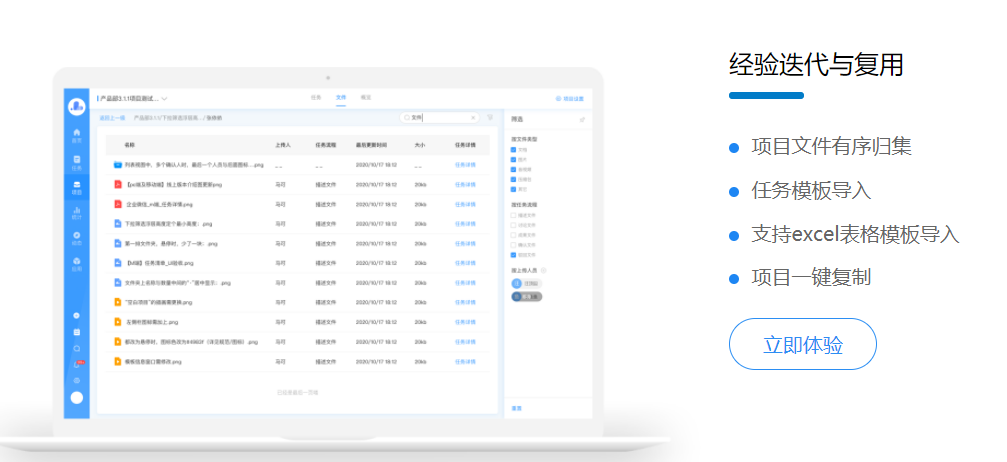The image size is (1007, 462).
Task: Click 任务模板导入 bullet text
Action: click(811, 191)
